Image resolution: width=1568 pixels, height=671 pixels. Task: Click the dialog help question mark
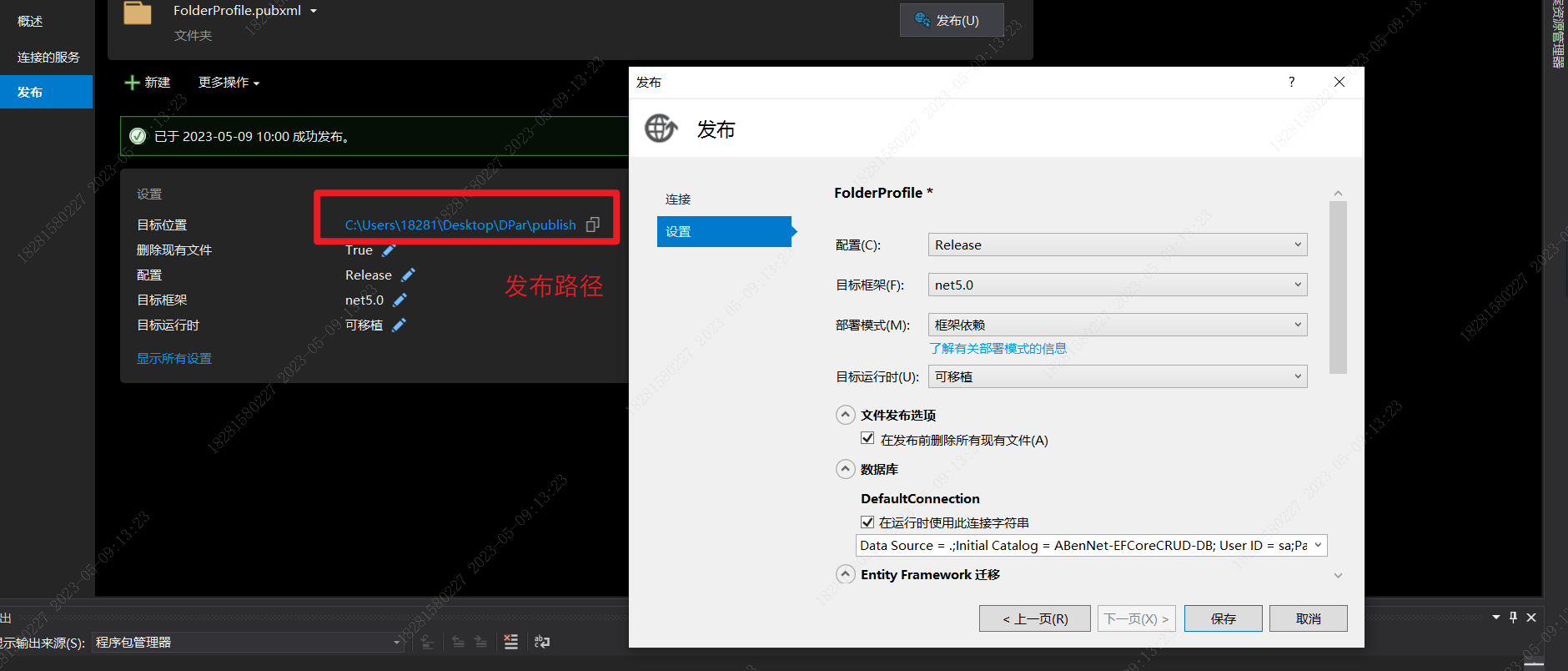point(1292,82)
